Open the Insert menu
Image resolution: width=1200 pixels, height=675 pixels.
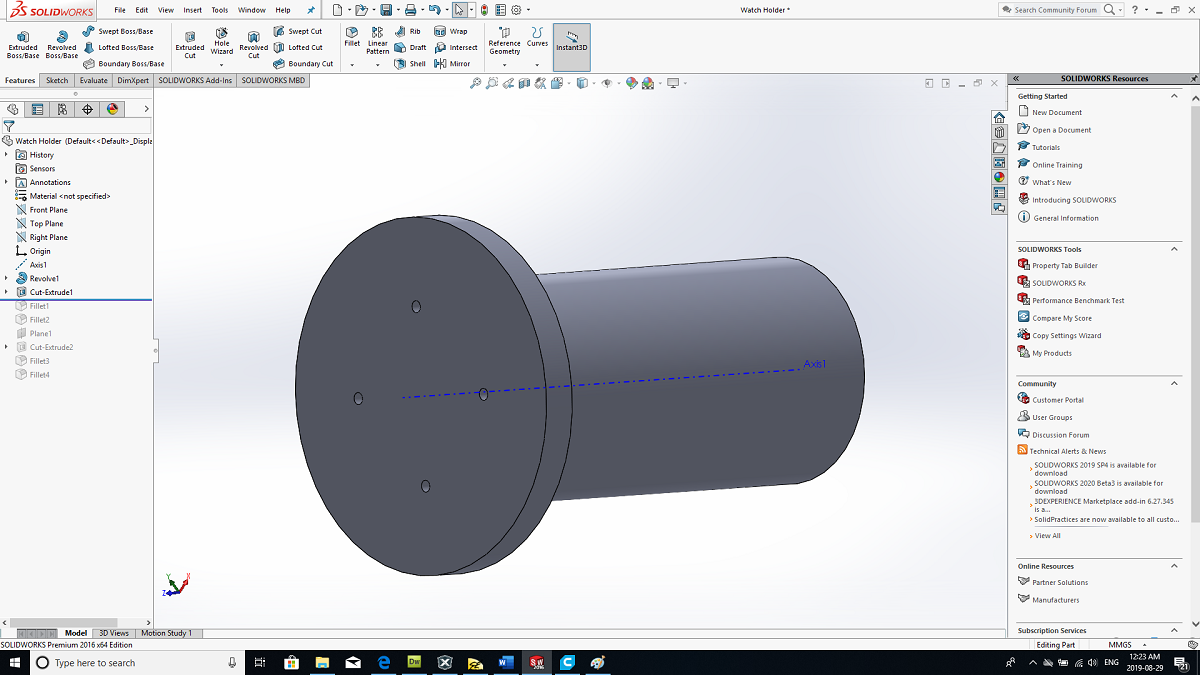(192, 10)
